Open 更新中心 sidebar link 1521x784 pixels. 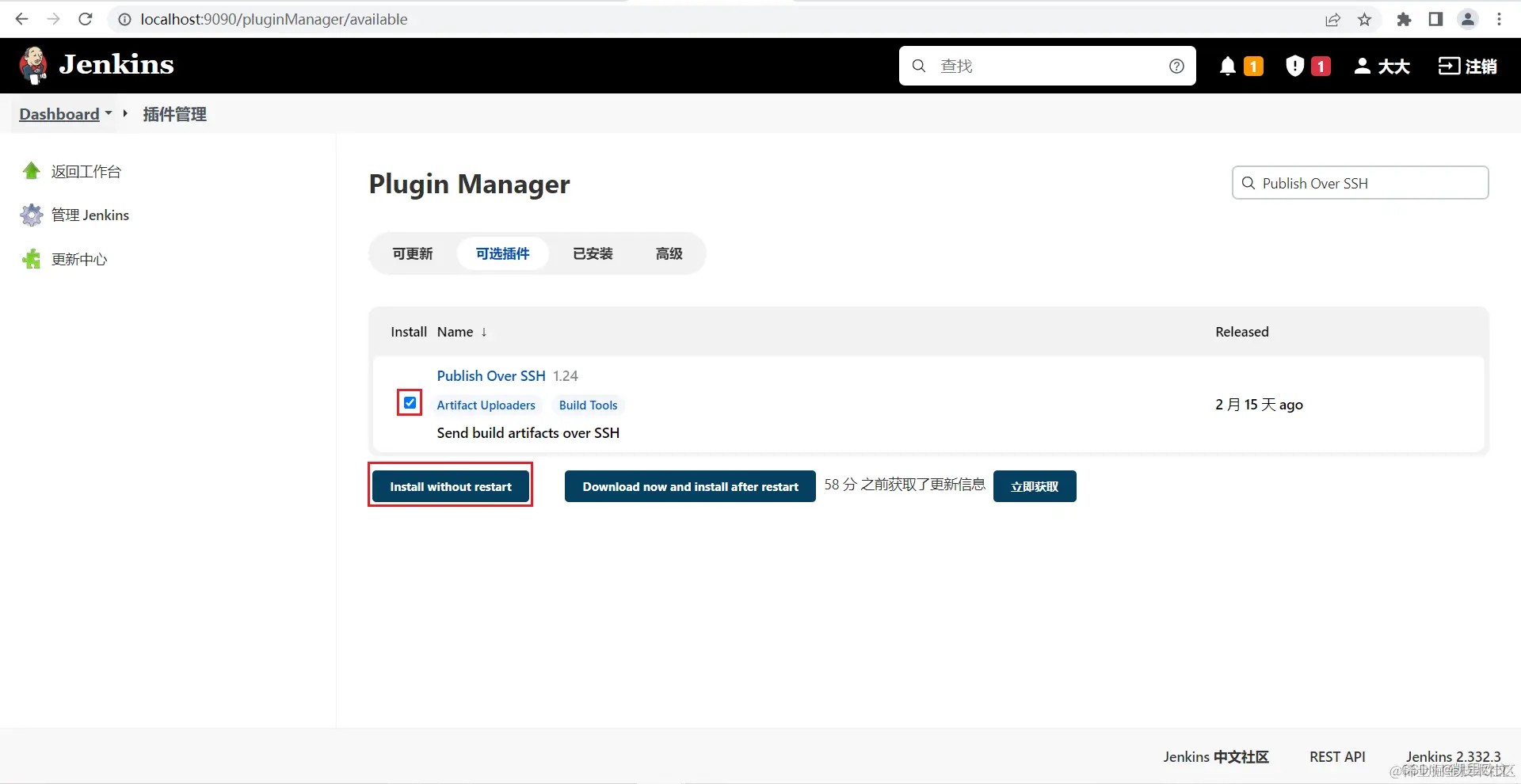pos(79,259)
